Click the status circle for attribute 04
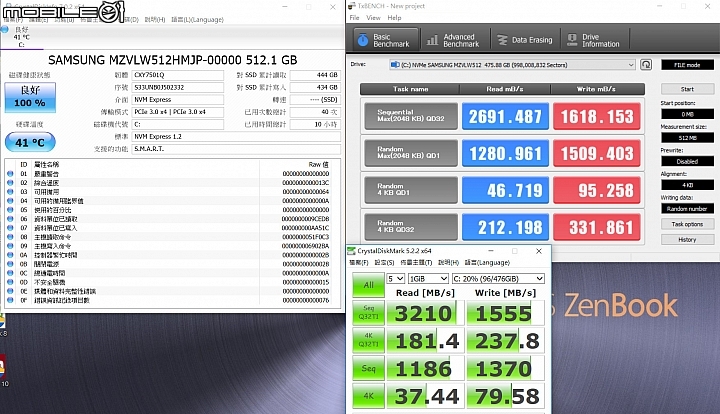Screen dimensions: 720x414 (x=10, y=201)
